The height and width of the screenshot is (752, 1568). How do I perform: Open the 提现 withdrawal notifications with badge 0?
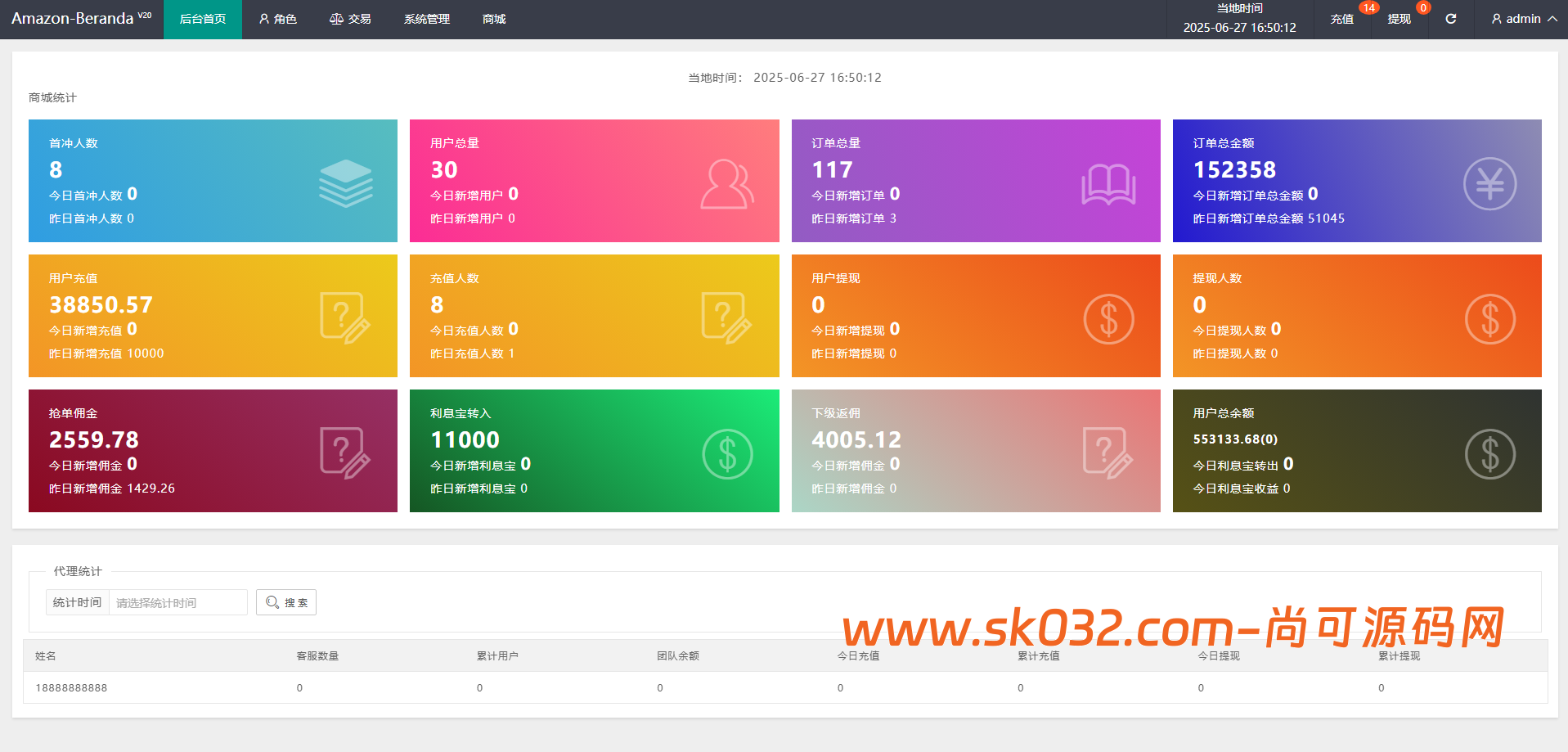tap(1400, 19)
